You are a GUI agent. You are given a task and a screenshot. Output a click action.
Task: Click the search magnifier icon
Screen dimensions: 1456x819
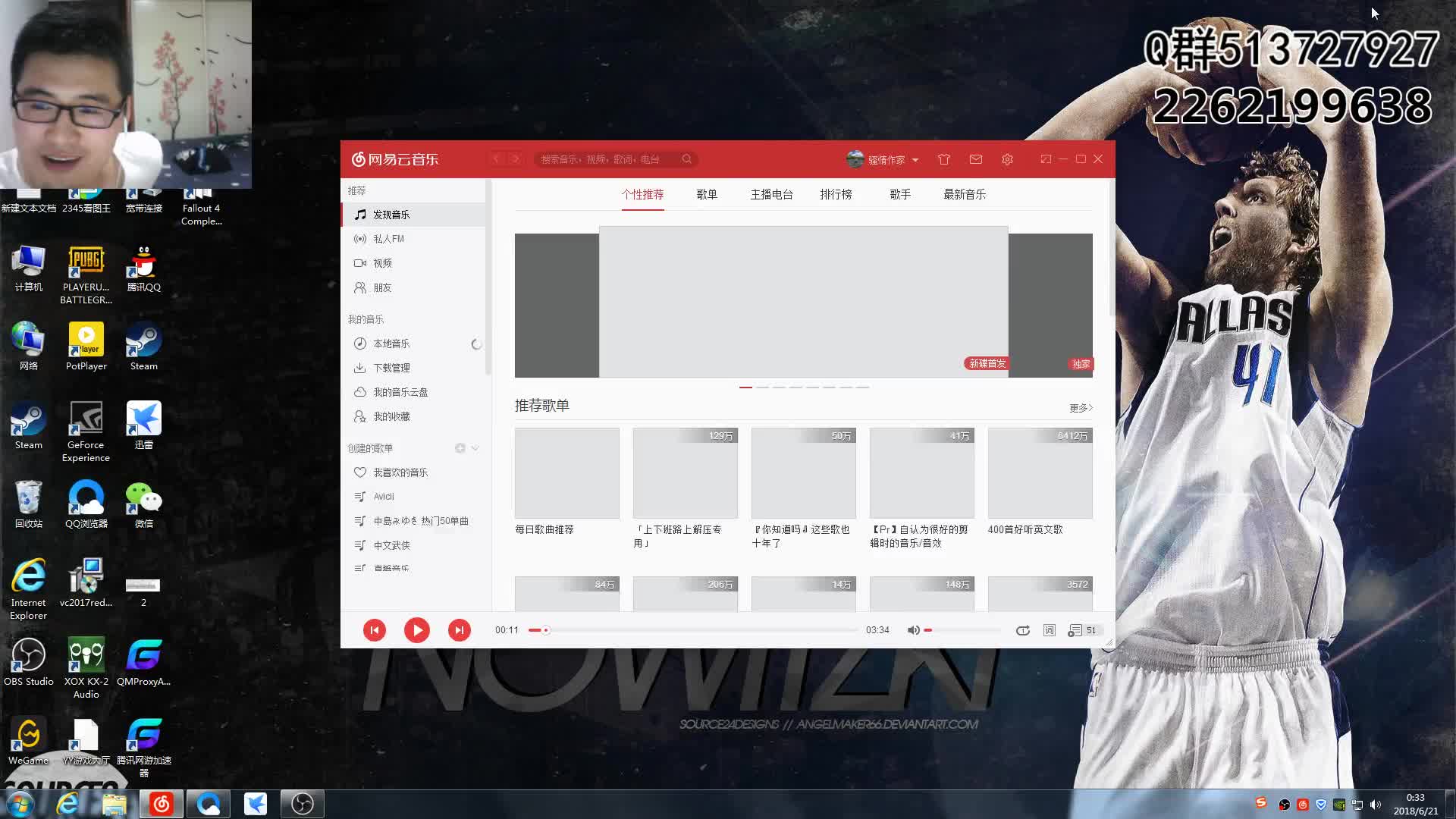click(686, 159)
